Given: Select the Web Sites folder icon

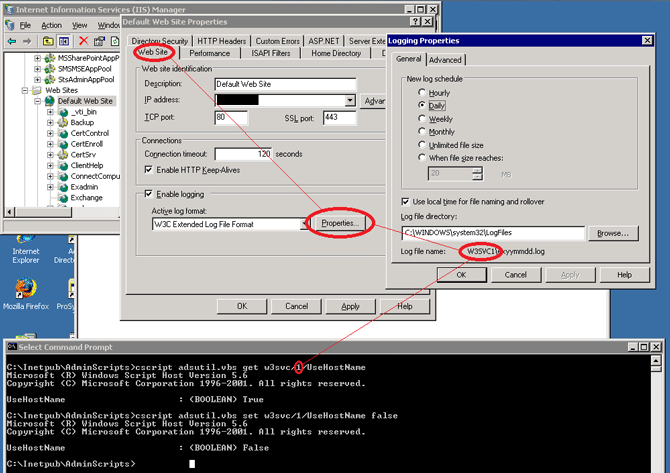Looking at the screenshot, I should click(x=37, y=90).
